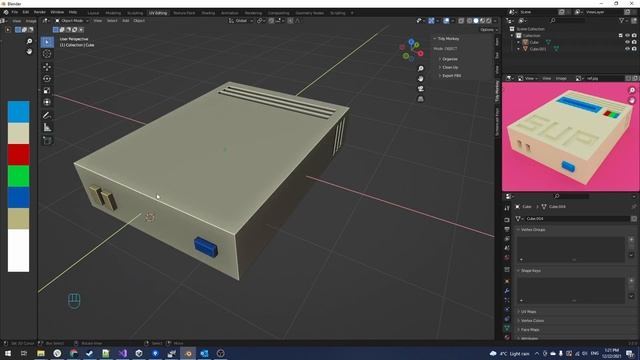Screen dimensions: 640x360
Task: Select the Cursor tool in viewport toolbar
Action: [47, 54]
